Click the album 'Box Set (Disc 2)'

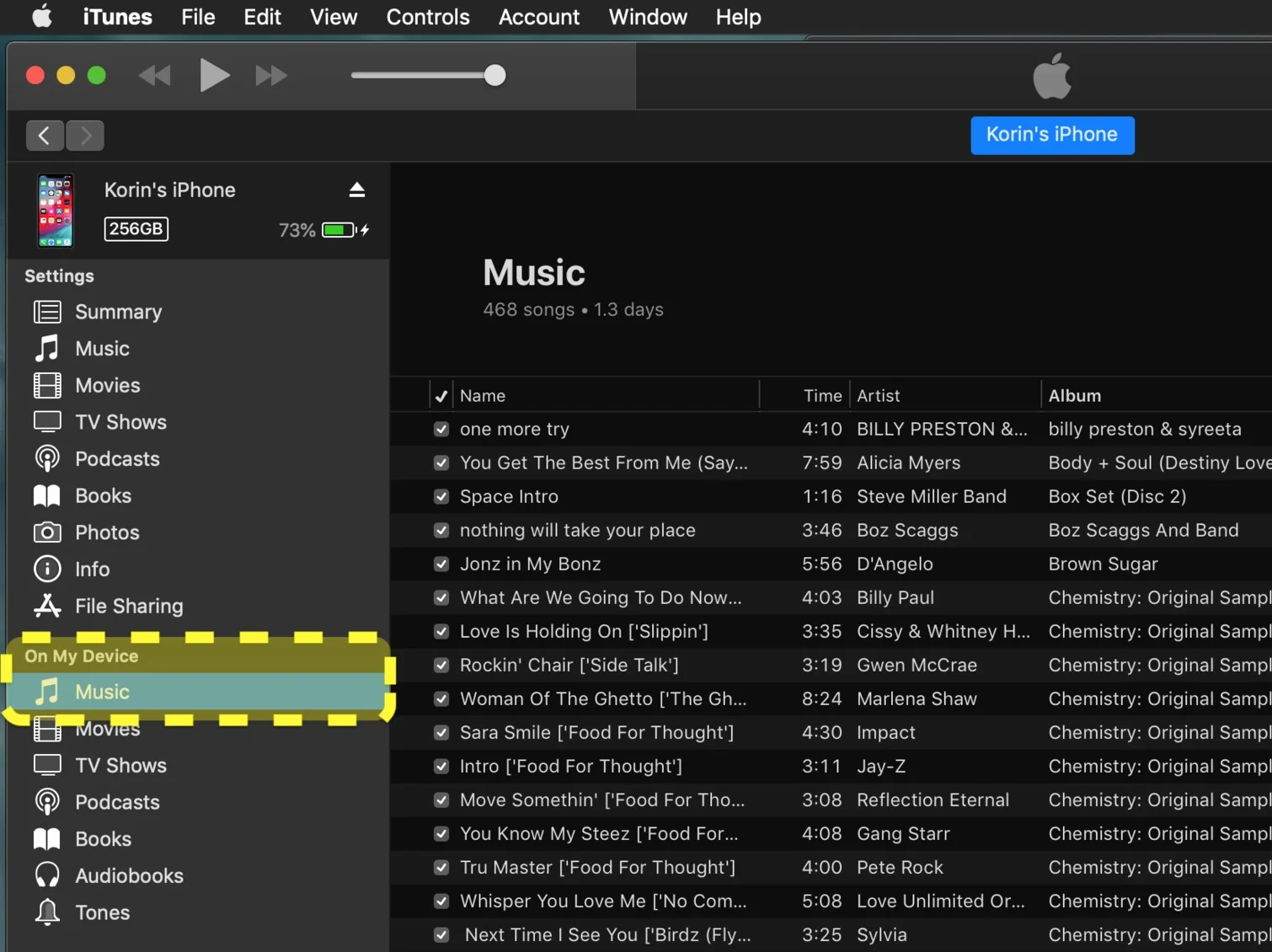tap(1117, 496)
